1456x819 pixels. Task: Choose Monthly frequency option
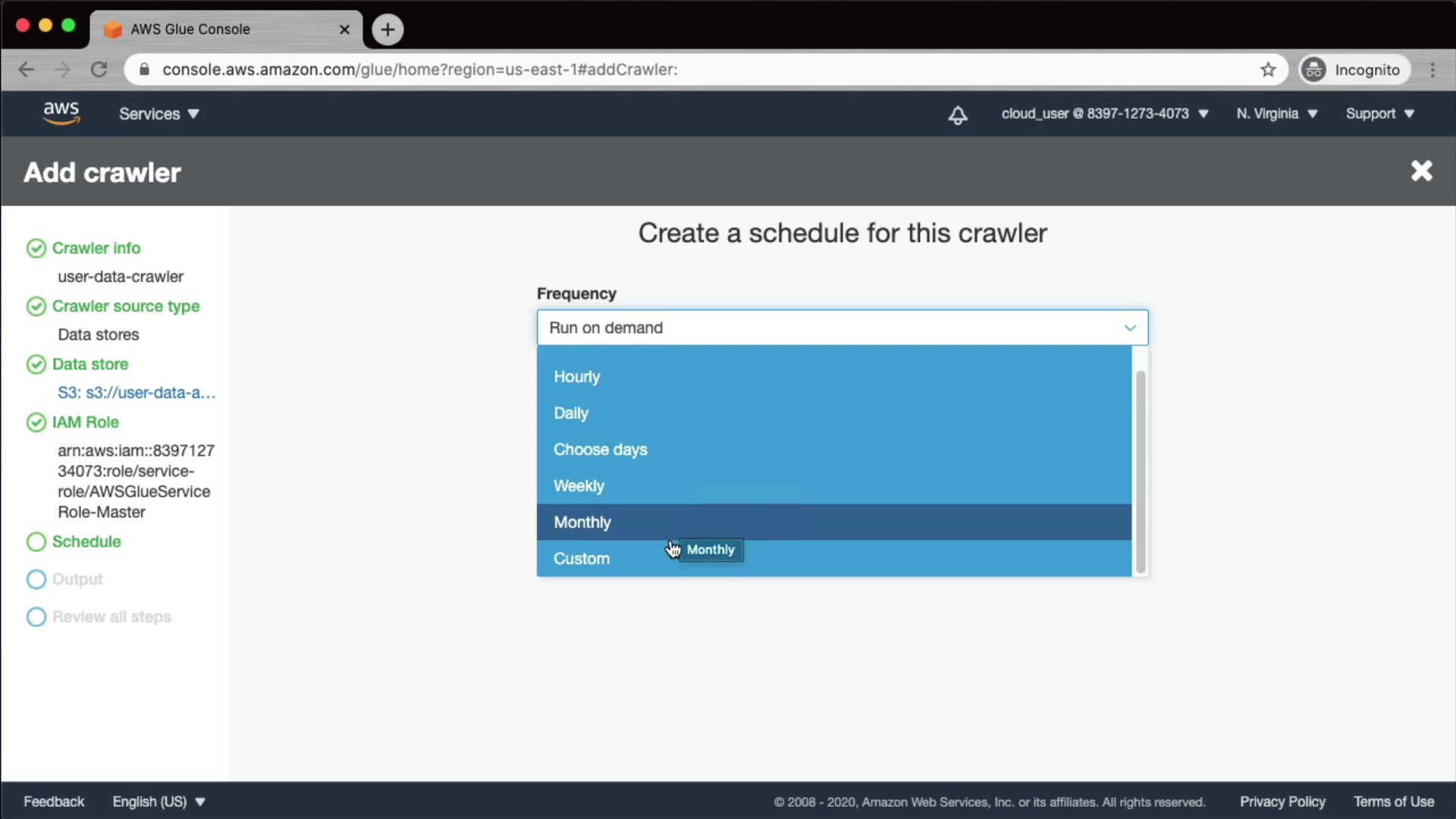(x=582, y=522)
